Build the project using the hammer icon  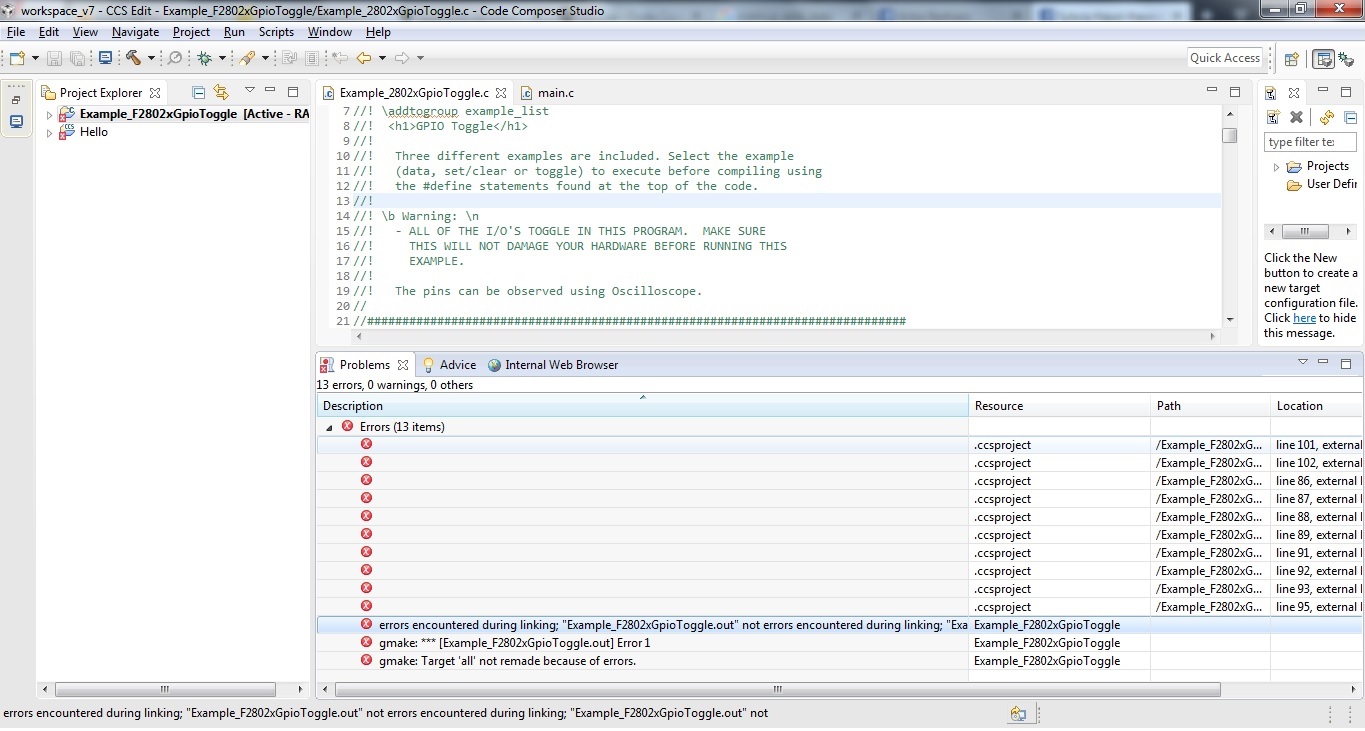pyautogui.click(x=135, y=59)
